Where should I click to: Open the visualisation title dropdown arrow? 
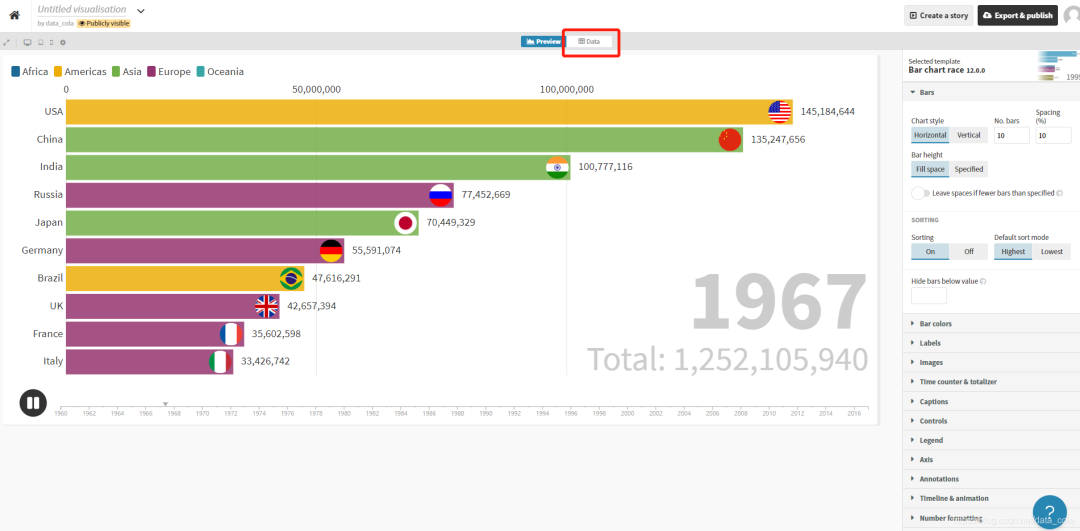click(x=141, y=11)
